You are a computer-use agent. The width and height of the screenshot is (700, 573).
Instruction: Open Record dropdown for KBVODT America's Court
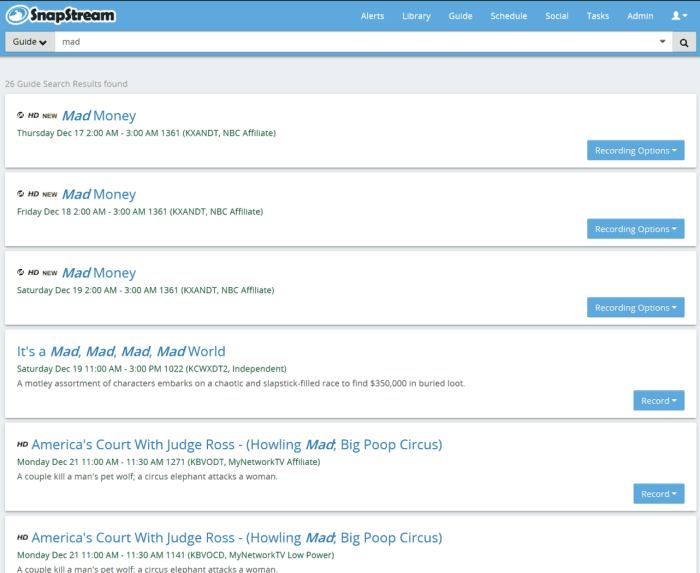pos(658,494)
